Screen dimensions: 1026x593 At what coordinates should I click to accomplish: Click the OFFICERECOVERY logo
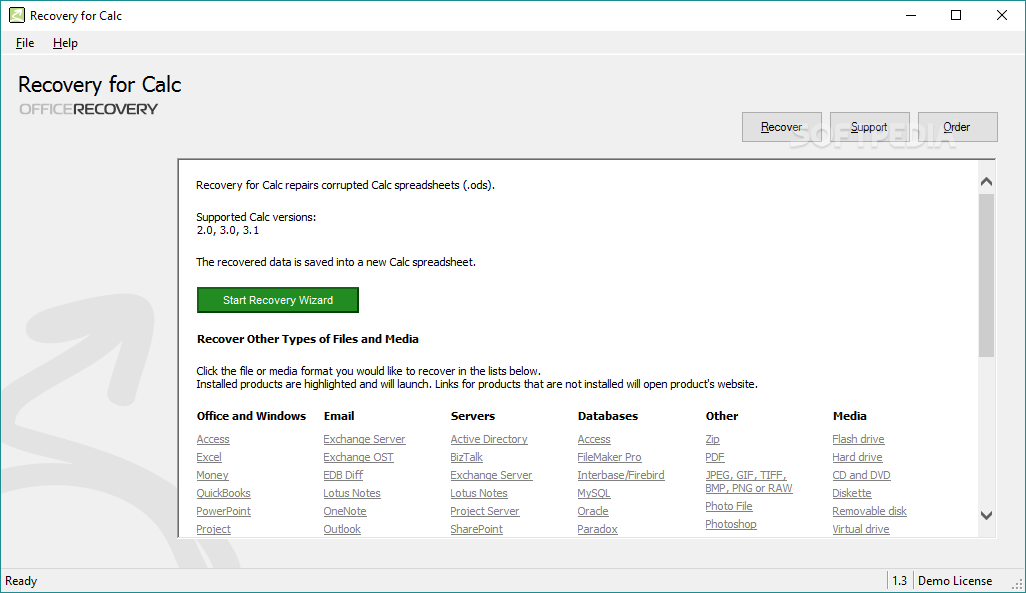(x=88, y=109)
